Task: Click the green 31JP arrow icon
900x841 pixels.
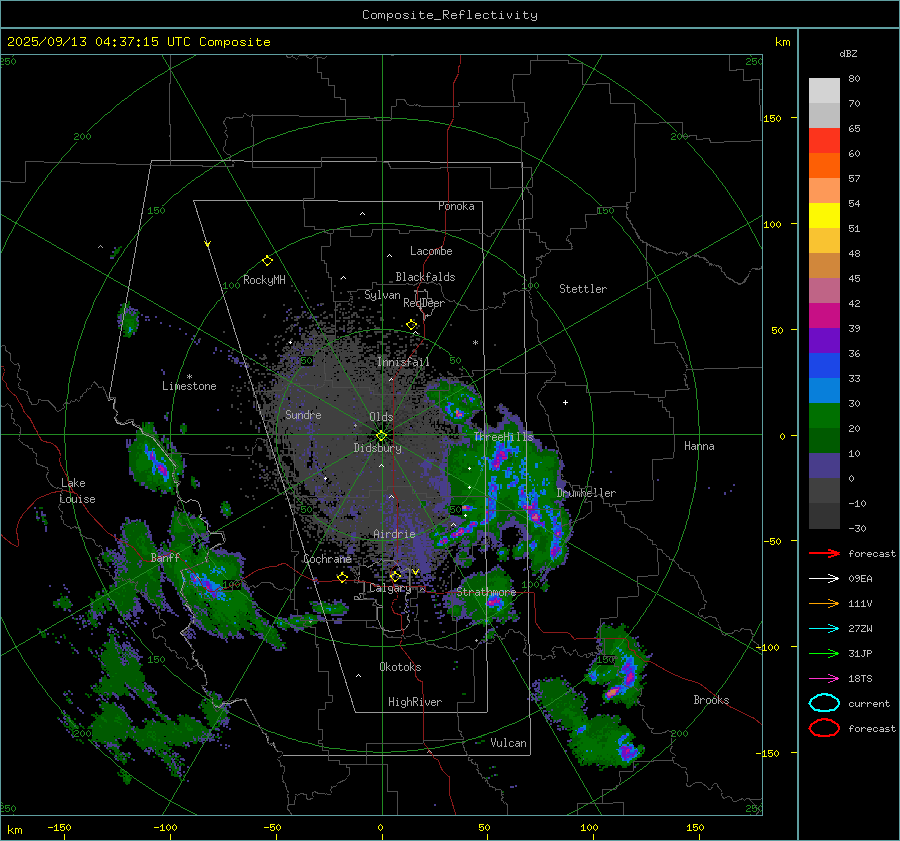Action: [824, 653]
